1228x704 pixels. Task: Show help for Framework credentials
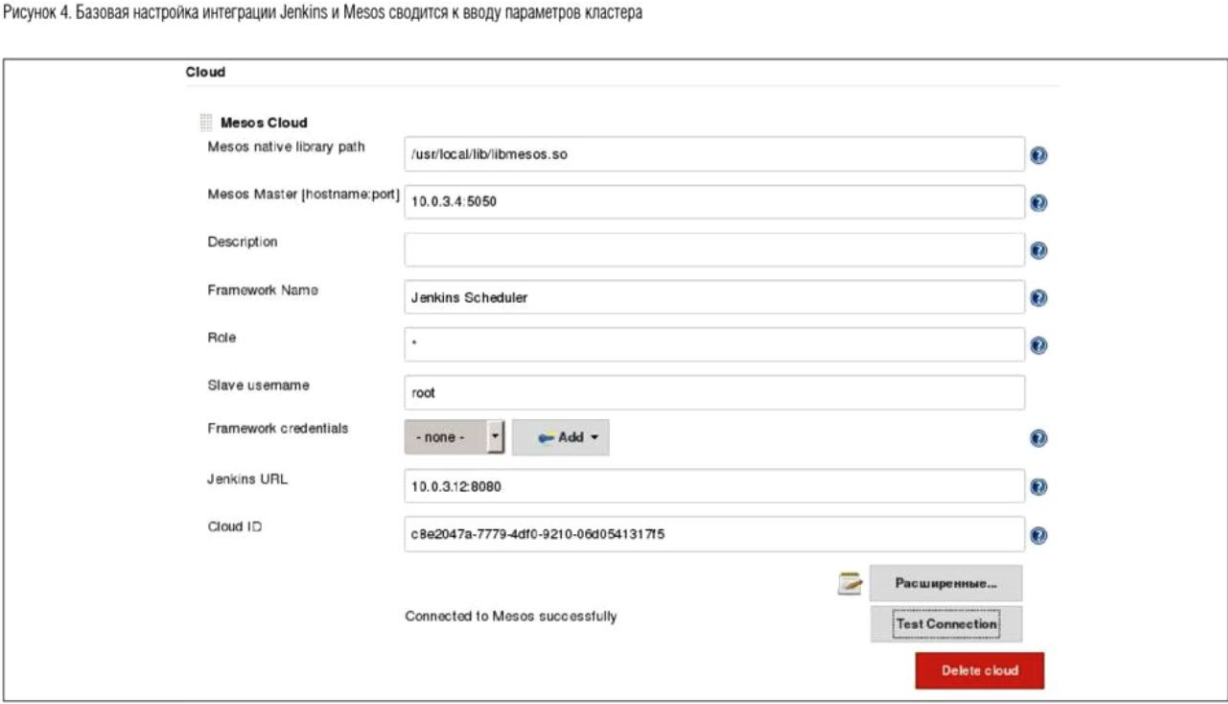coord(1037,438)
